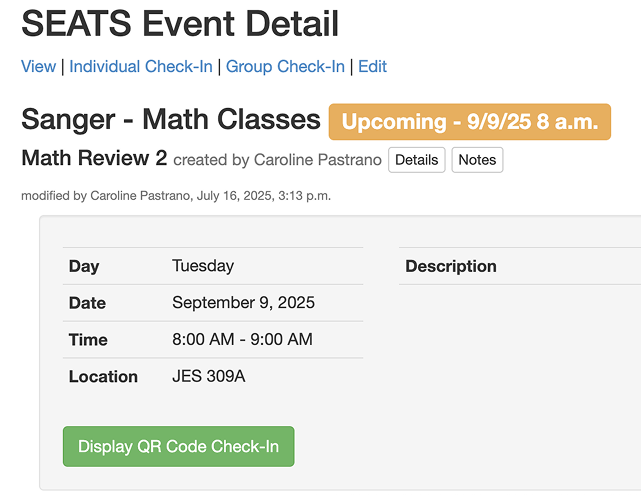641x495 pixels.
Task: Click the 8:00 AM - 9:00 AM time
Action: [x=242, y=340]
